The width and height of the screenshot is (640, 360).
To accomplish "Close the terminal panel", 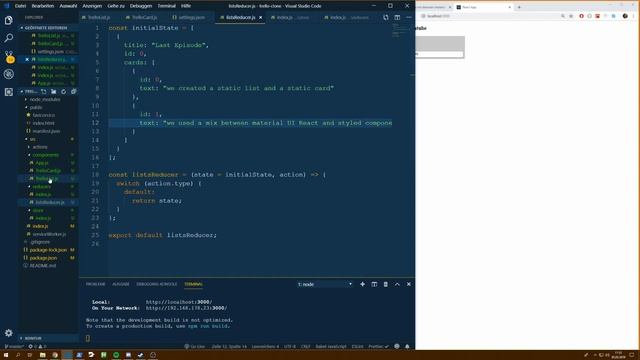I will (x=409, y=284).
